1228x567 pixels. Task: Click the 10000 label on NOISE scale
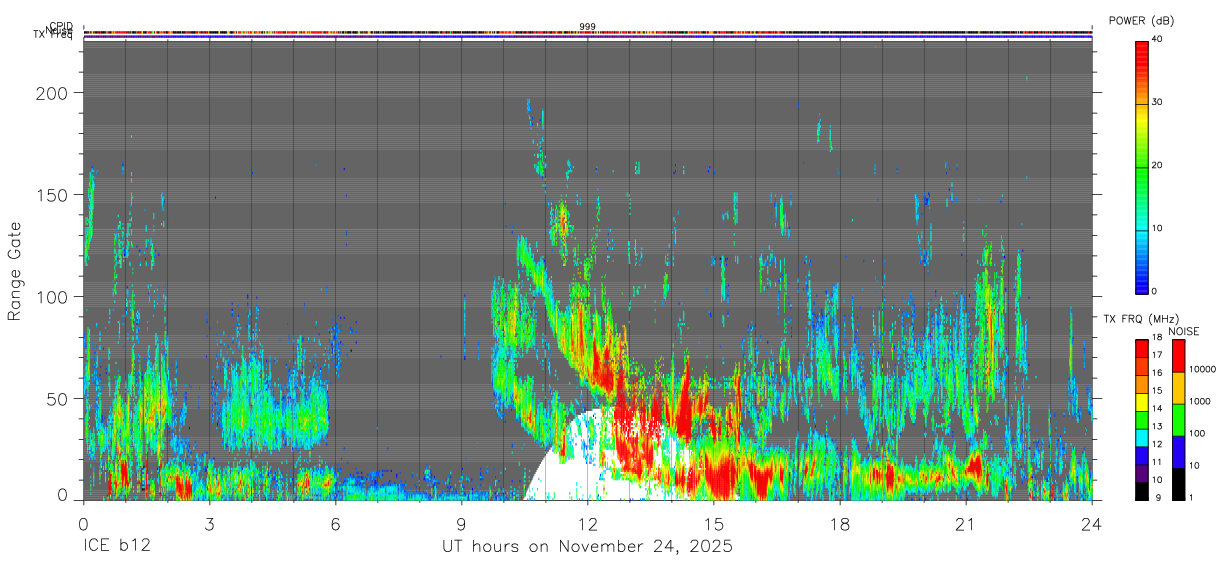point(1203,369)
